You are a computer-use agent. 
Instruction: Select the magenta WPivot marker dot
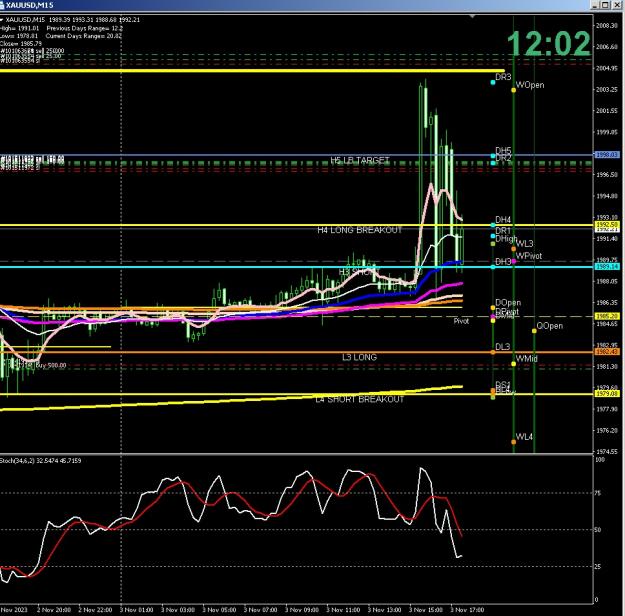[x=513, y=261]
